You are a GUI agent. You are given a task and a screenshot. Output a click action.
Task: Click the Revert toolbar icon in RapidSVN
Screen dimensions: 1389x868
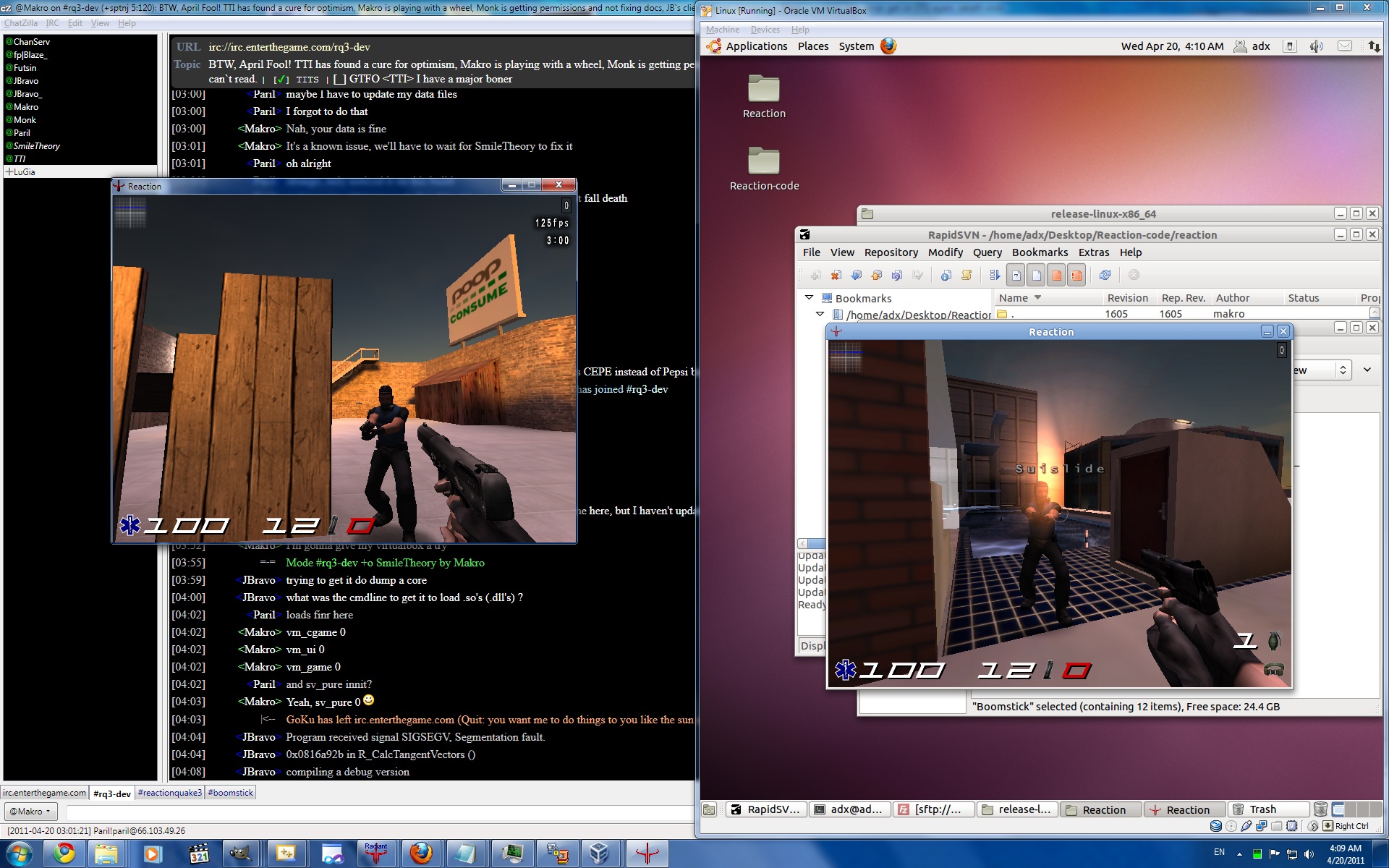(897, 275)
